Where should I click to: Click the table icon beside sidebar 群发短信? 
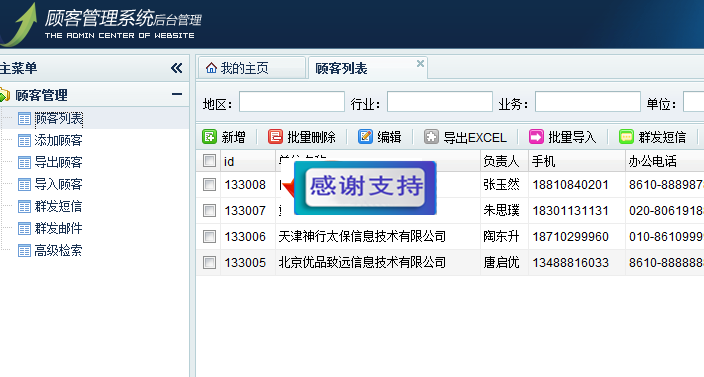(x=24, y=206)
